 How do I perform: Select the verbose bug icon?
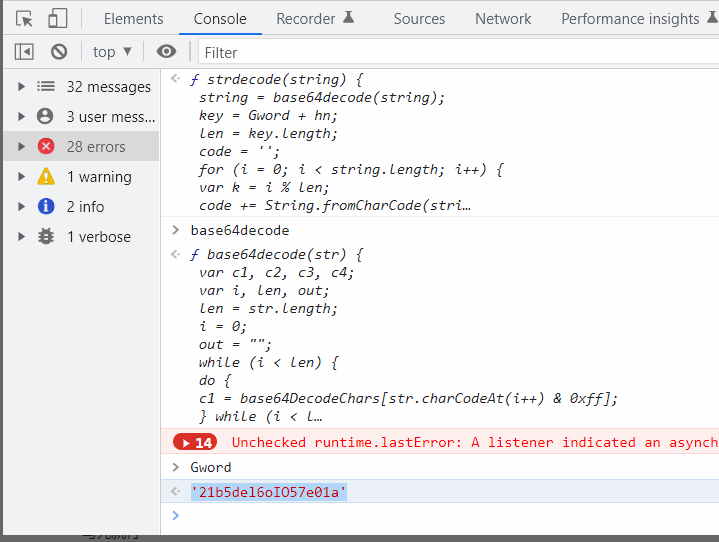click(46, 237)
